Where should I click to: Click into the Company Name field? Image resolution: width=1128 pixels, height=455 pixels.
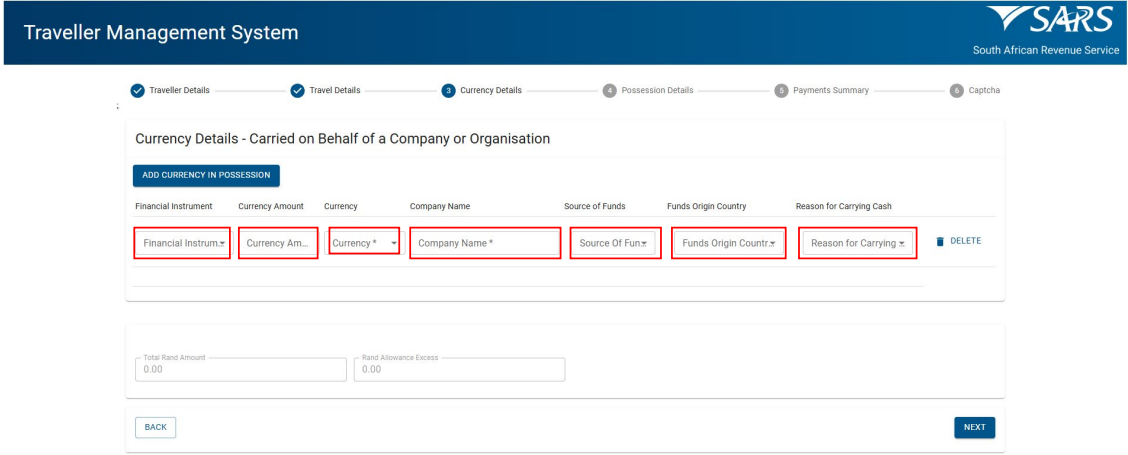(485, 243)
